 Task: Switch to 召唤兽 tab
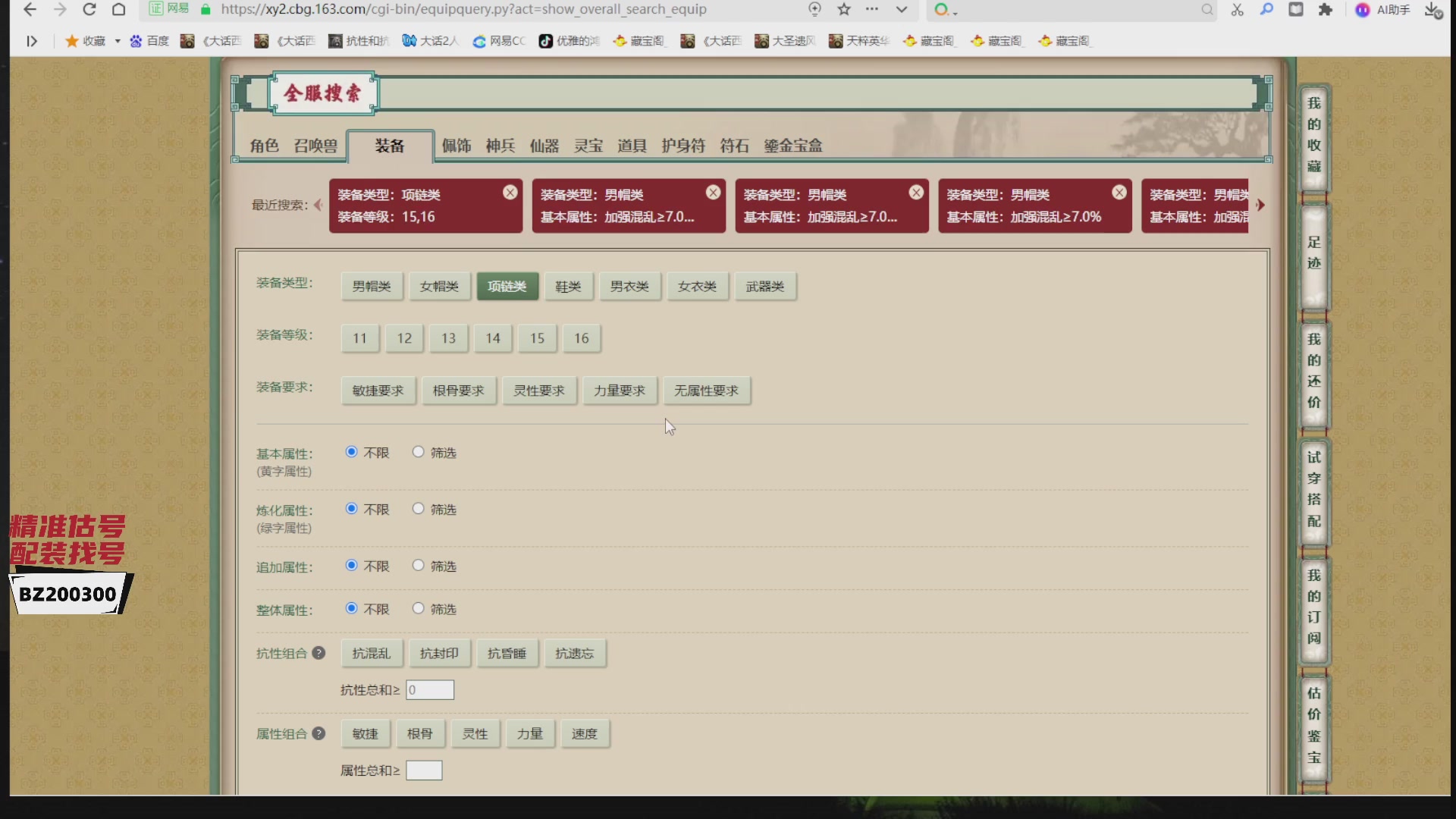315,146
